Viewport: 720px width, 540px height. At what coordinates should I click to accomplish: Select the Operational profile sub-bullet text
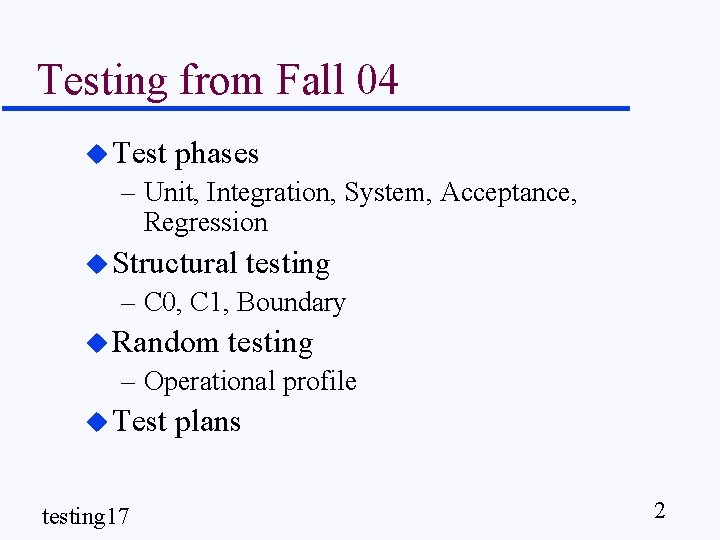[250, 381]
